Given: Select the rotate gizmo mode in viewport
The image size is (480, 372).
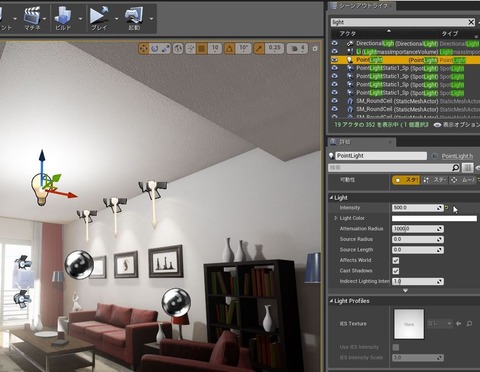Looking at the screenshot, I should pos(154,48).
